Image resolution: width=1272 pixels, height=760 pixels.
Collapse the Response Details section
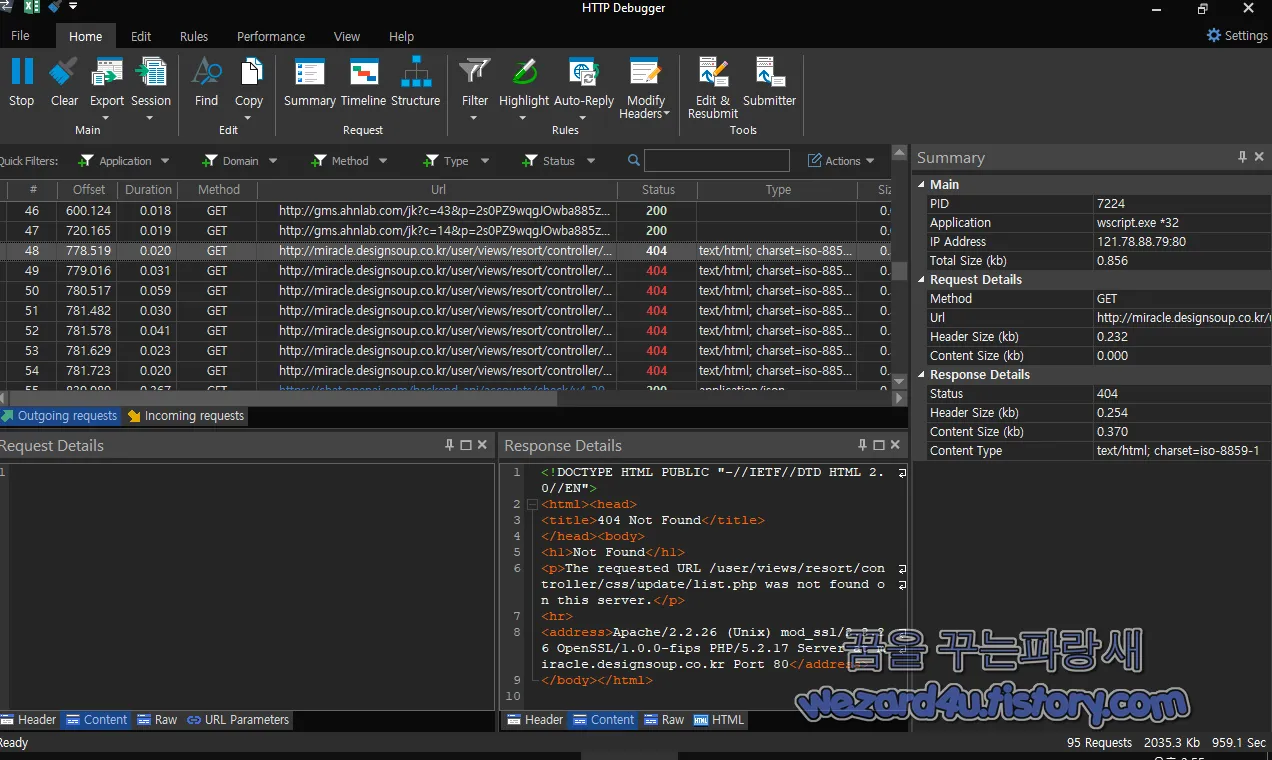[921, 374]
